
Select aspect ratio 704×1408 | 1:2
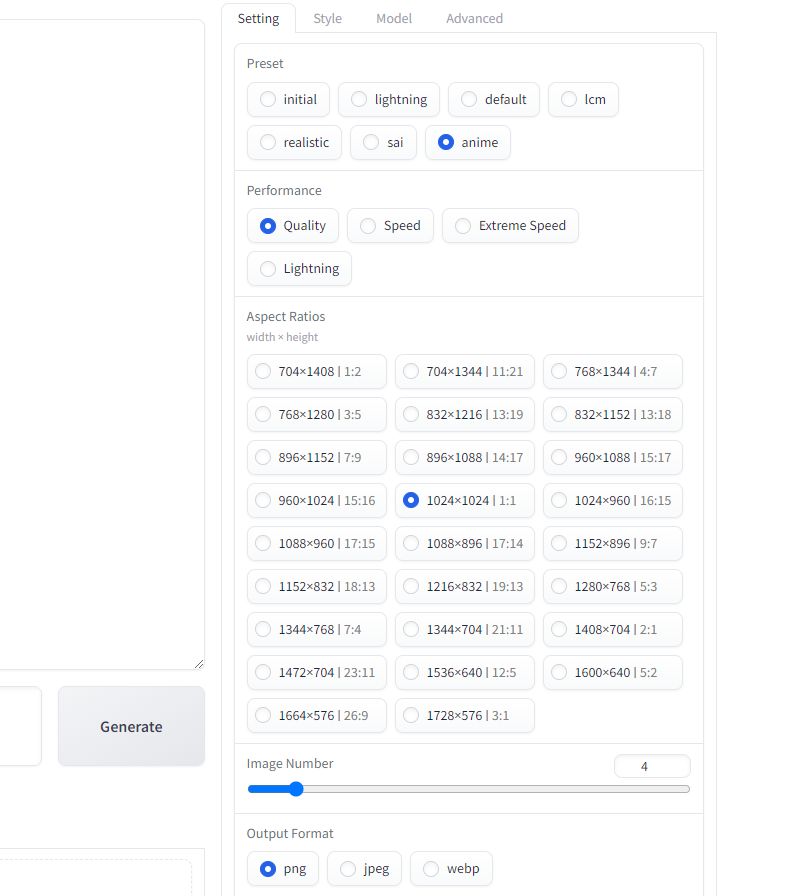click(317, 371)
